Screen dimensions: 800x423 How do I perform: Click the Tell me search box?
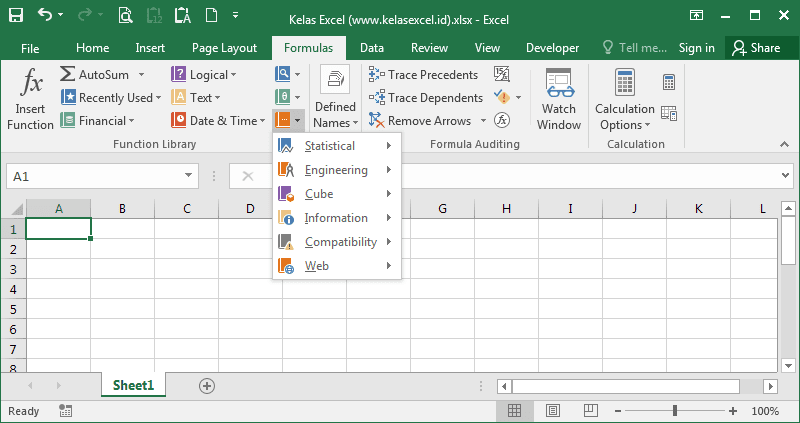click(x=635, y=48)
